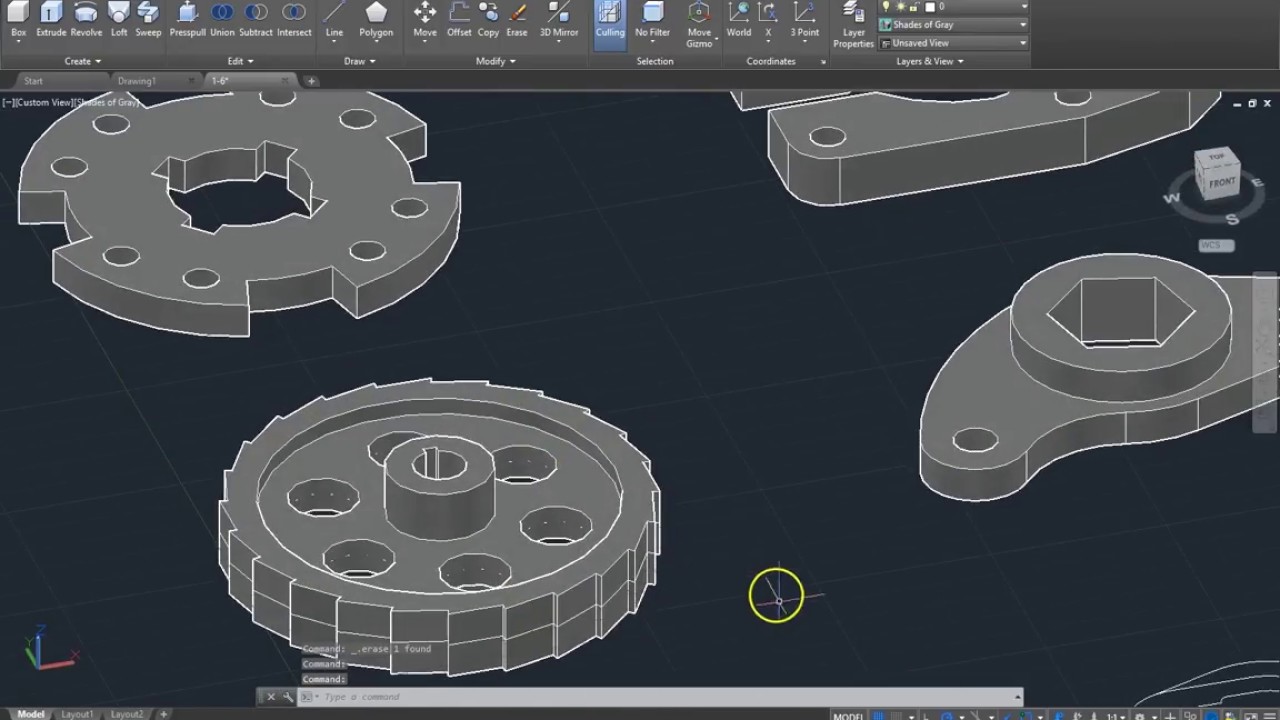Open the Layout2 tab
Viewport: 1280px width, 720px height.
[x=127, y=714]
